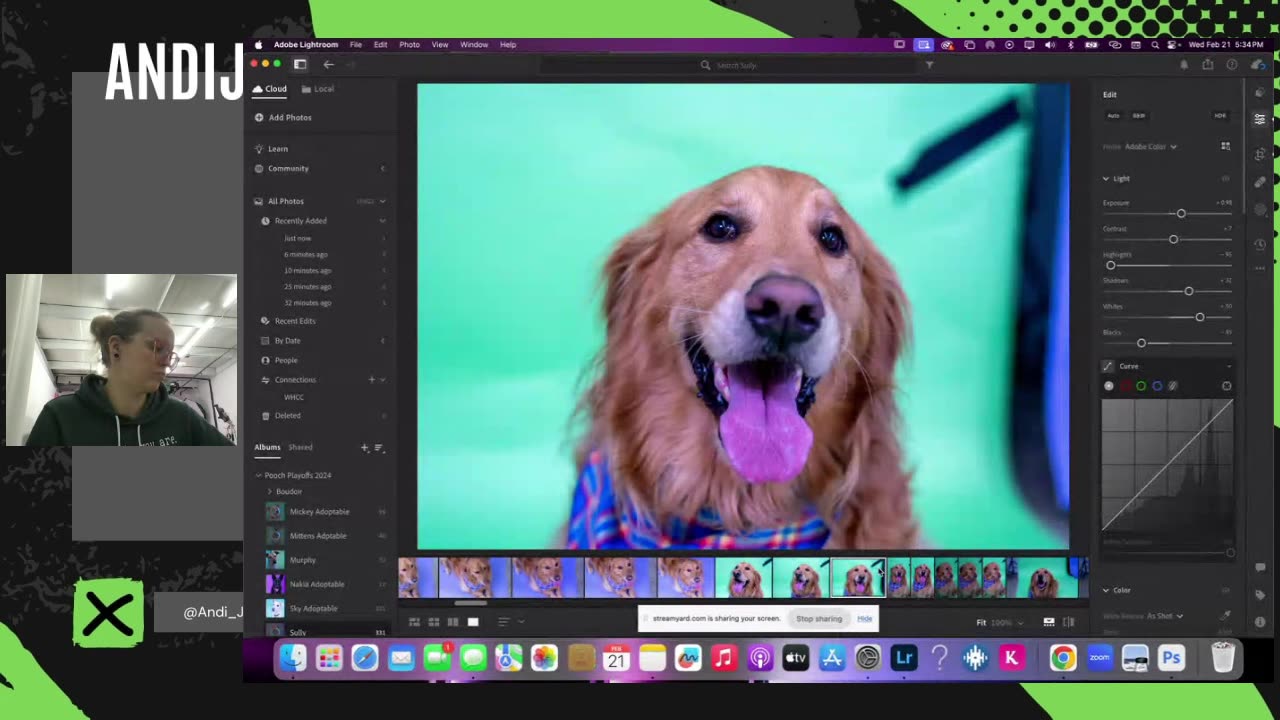
Task: Toggle the filmstrip visibility button
Action: coord(1049,622)
